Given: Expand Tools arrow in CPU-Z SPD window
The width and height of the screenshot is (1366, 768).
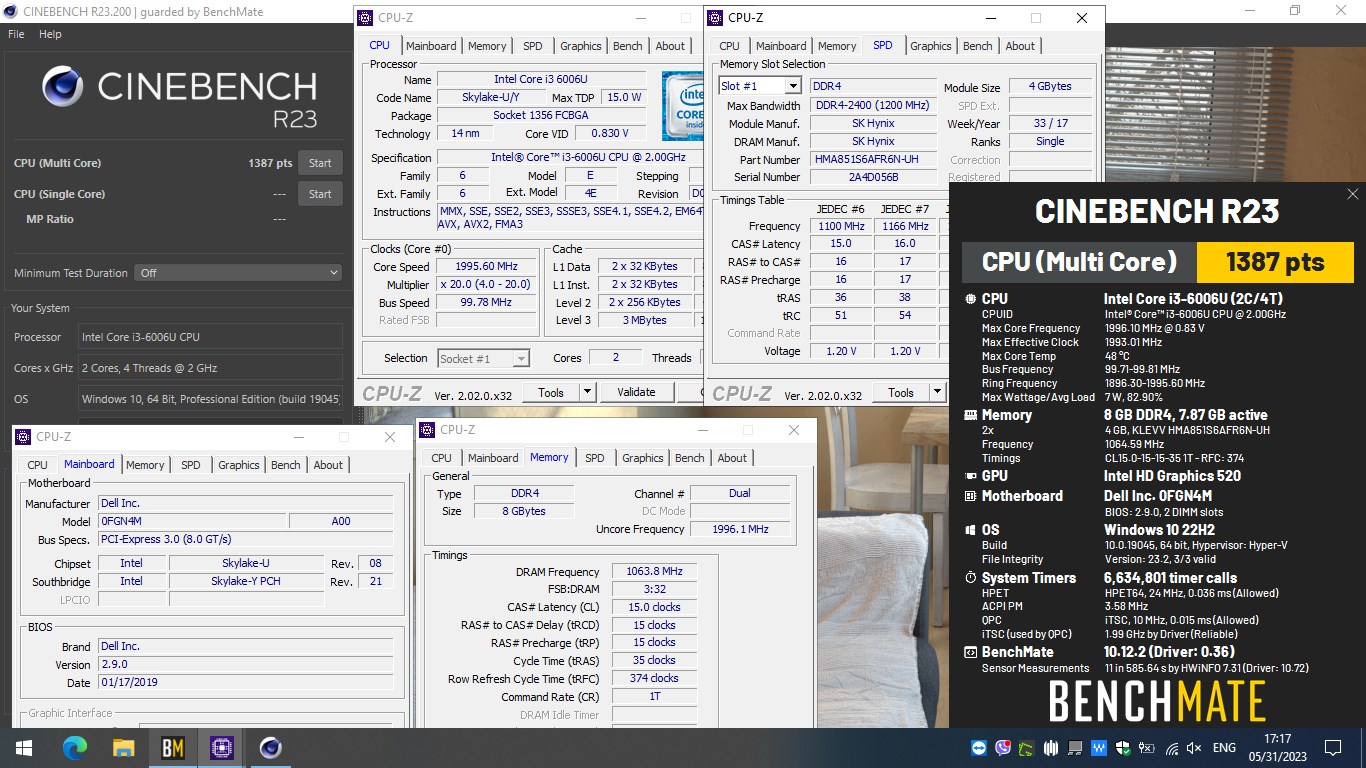Looking at the screenshot, I should (938, 392).
